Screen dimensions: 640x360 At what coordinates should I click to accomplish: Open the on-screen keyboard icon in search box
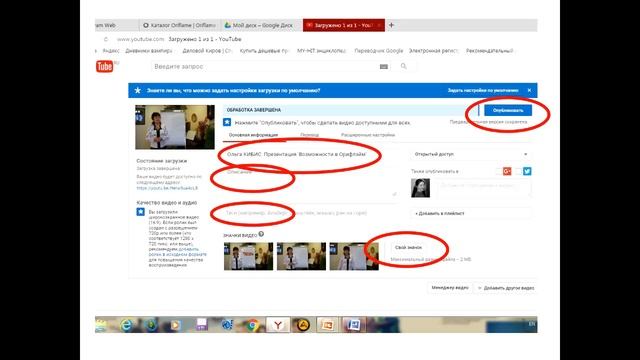[384, 67]
